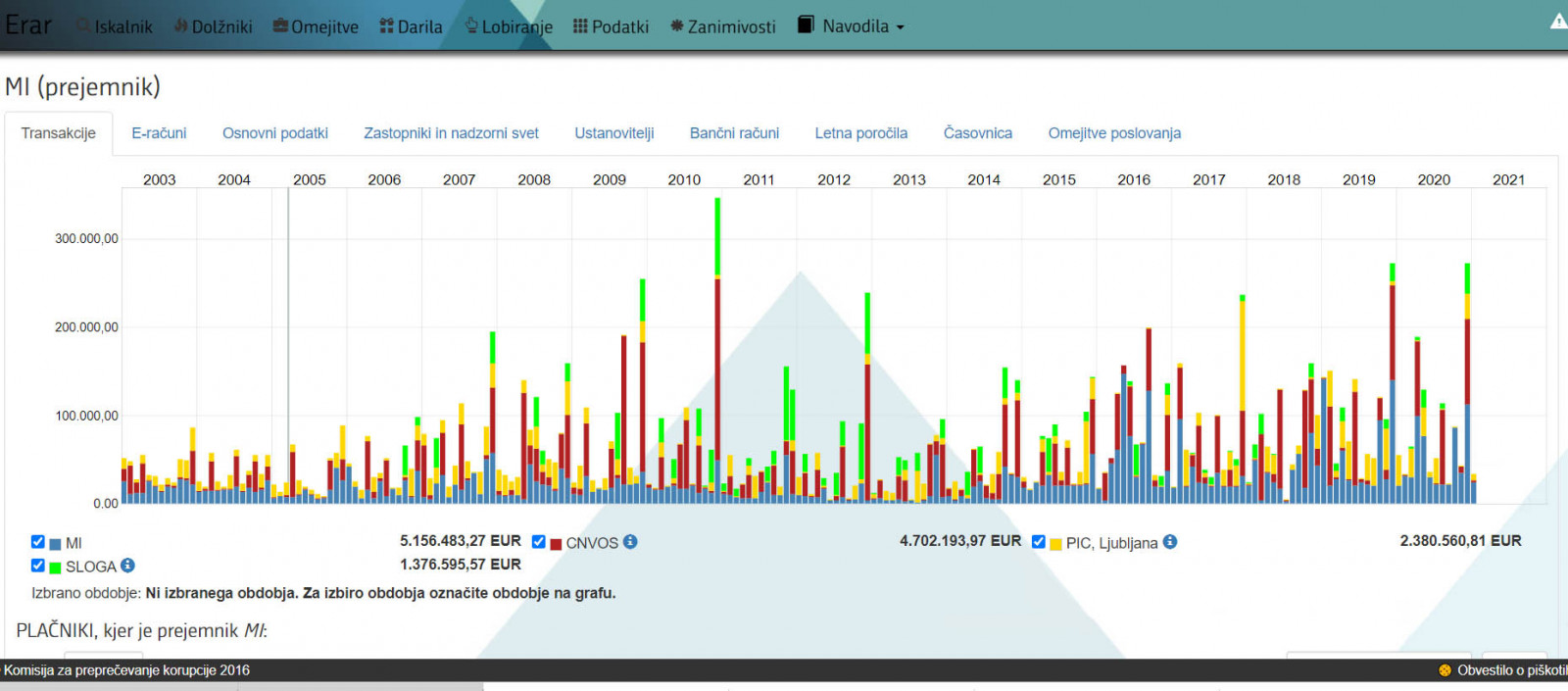This screenshot has width=1568, height=691.
Task: Open info icon next to CNVOS
Action: pos(630,542)
